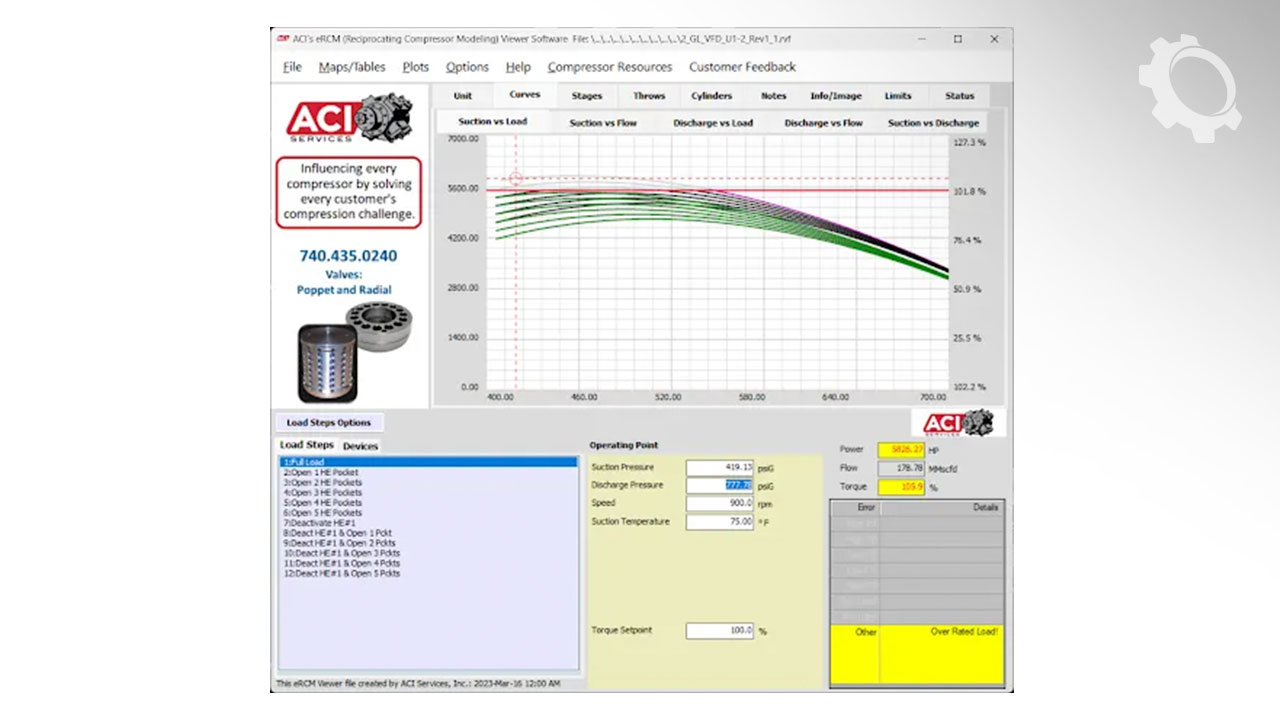Switch to the Throws tab
Screen dimensions: 1280x720
[x=648, y=96]
